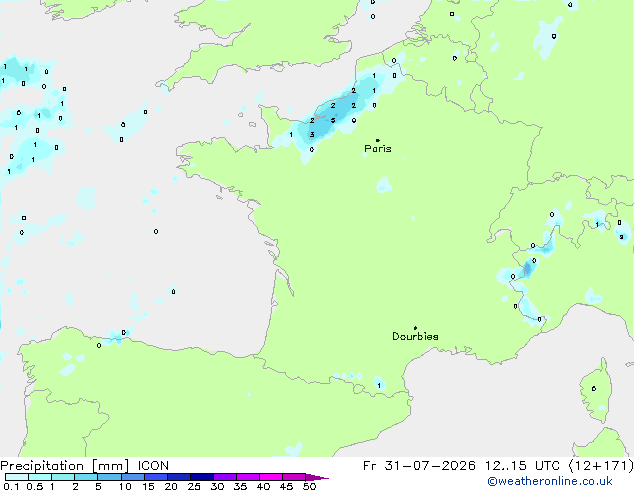Select the Dourbies city label

pos(415,336)
